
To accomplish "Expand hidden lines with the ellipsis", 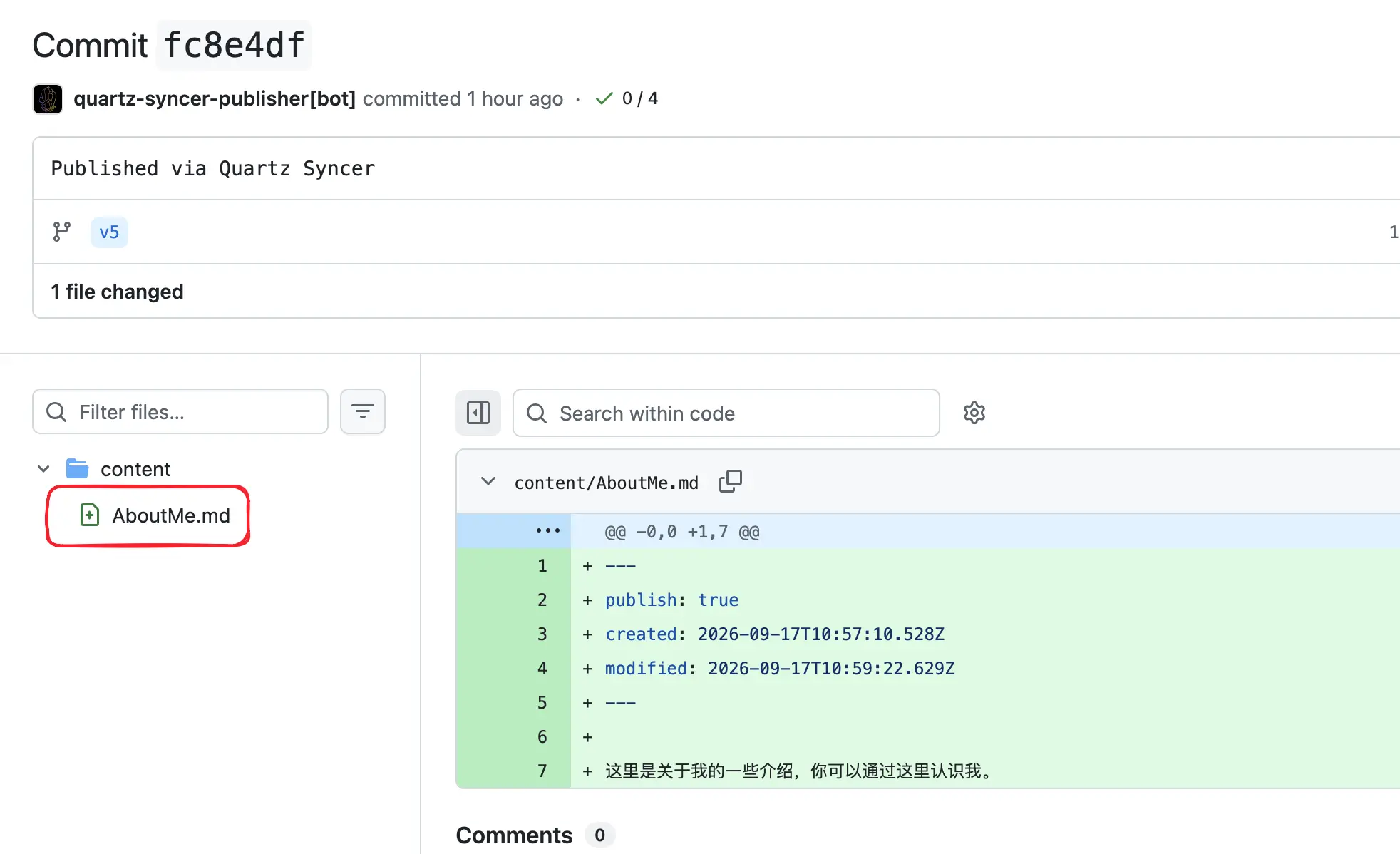I will tap(547, 530).
